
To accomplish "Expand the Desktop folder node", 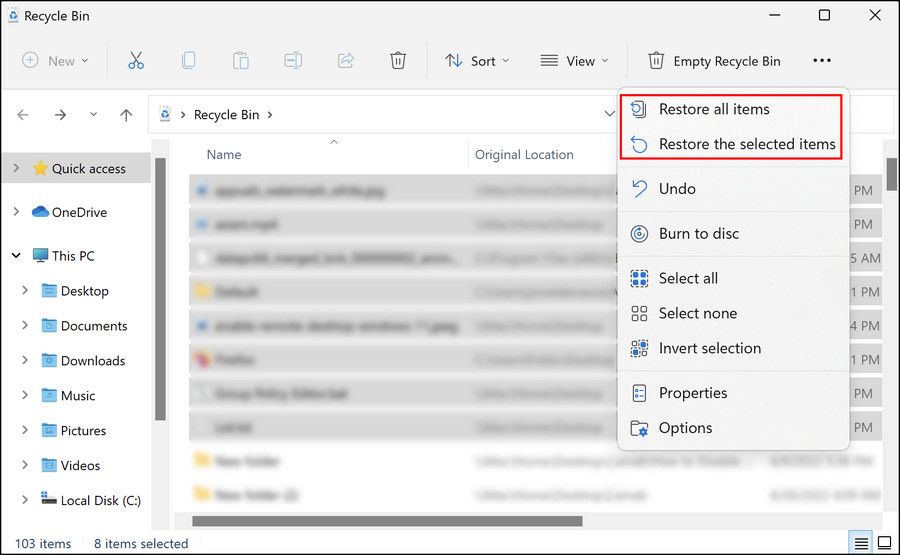I will pyautogui.click(x=25, y=290).
